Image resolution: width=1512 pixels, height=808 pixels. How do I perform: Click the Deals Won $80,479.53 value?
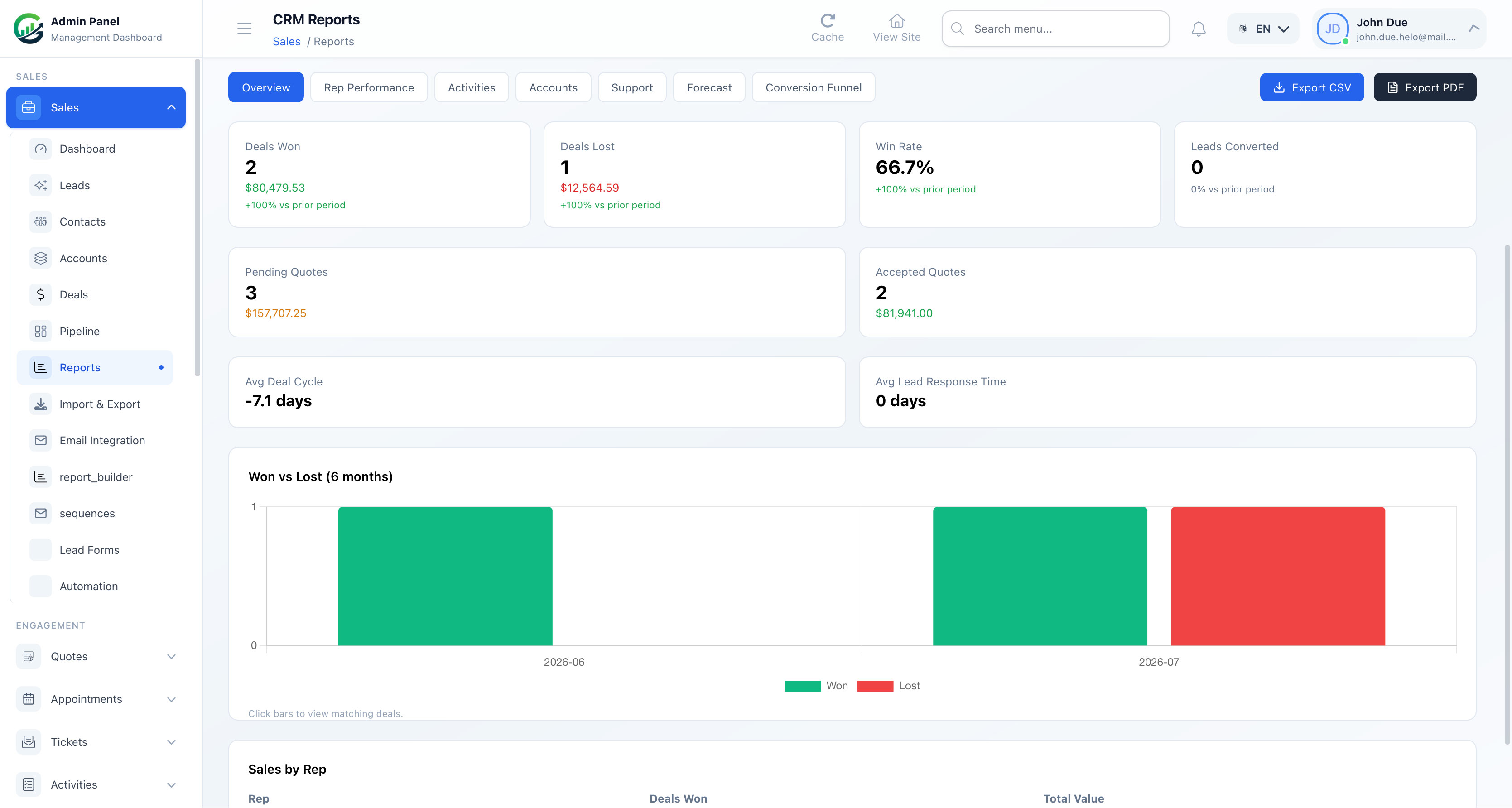pos(274,188)
